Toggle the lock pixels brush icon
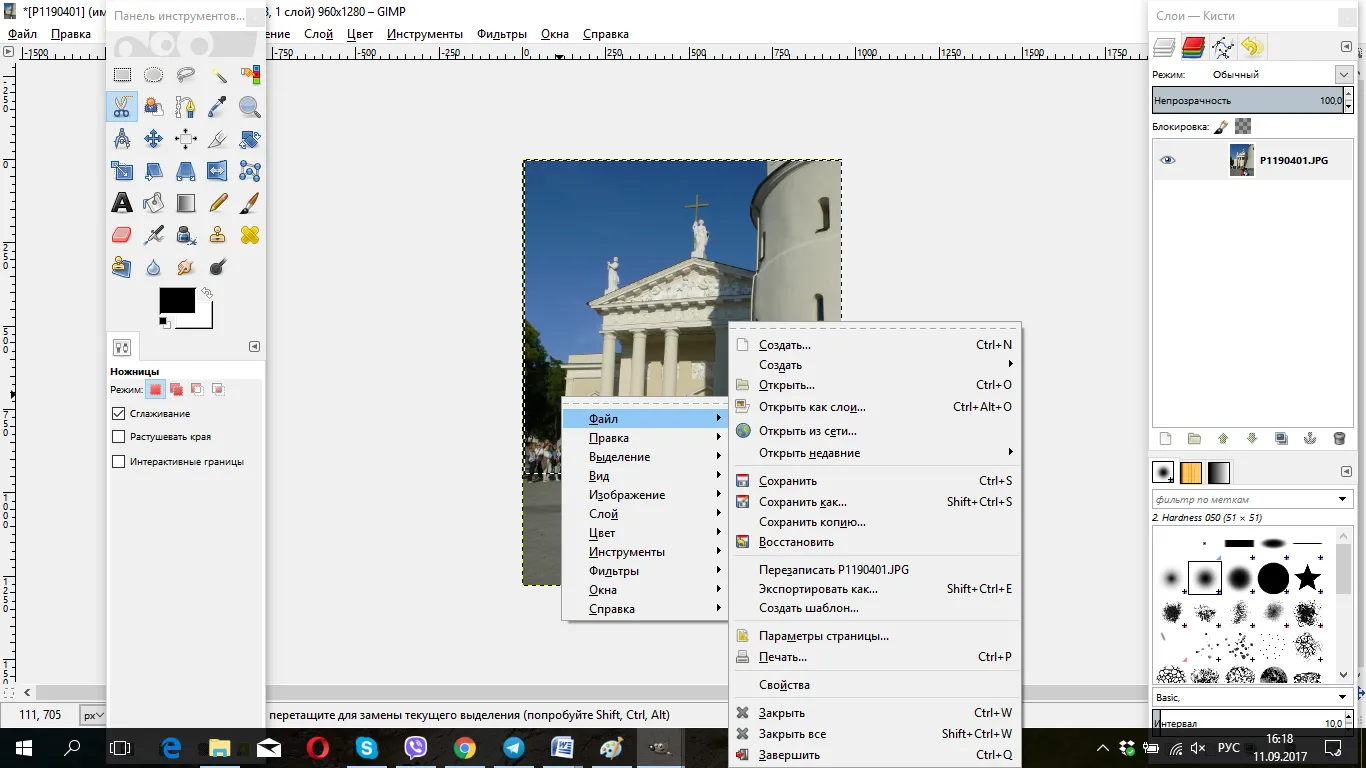 1221,126
